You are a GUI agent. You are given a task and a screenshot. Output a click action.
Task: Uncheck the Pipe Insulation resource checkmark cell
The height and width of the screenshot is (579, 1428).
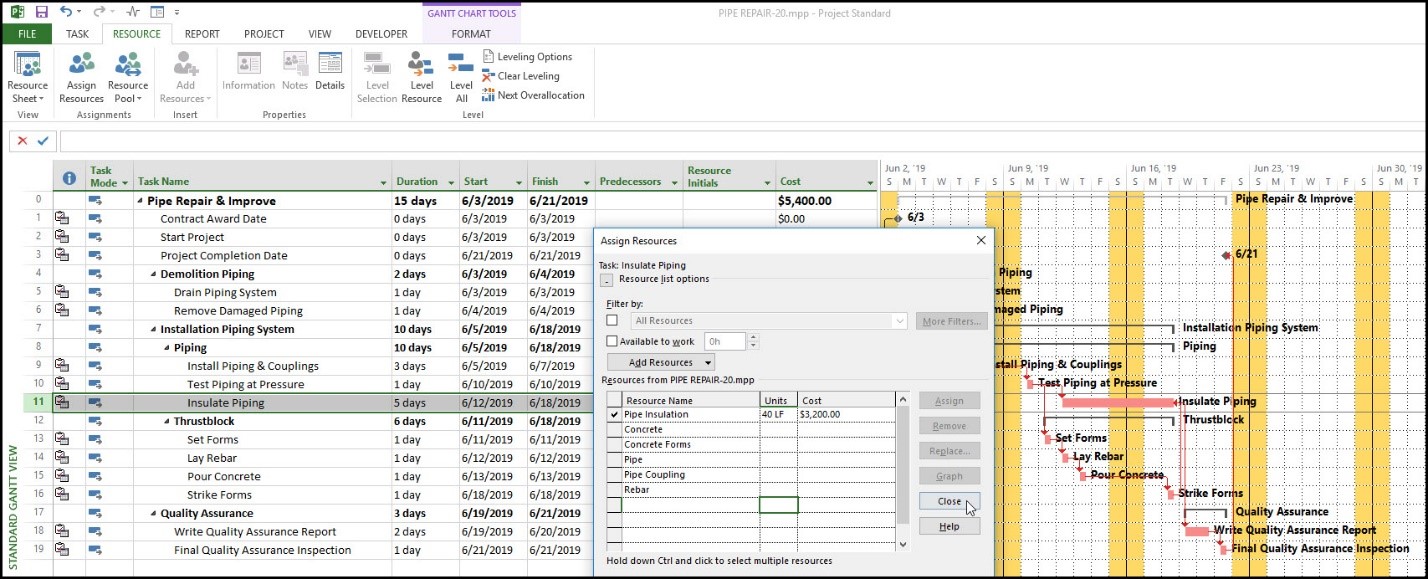(614, 414)
